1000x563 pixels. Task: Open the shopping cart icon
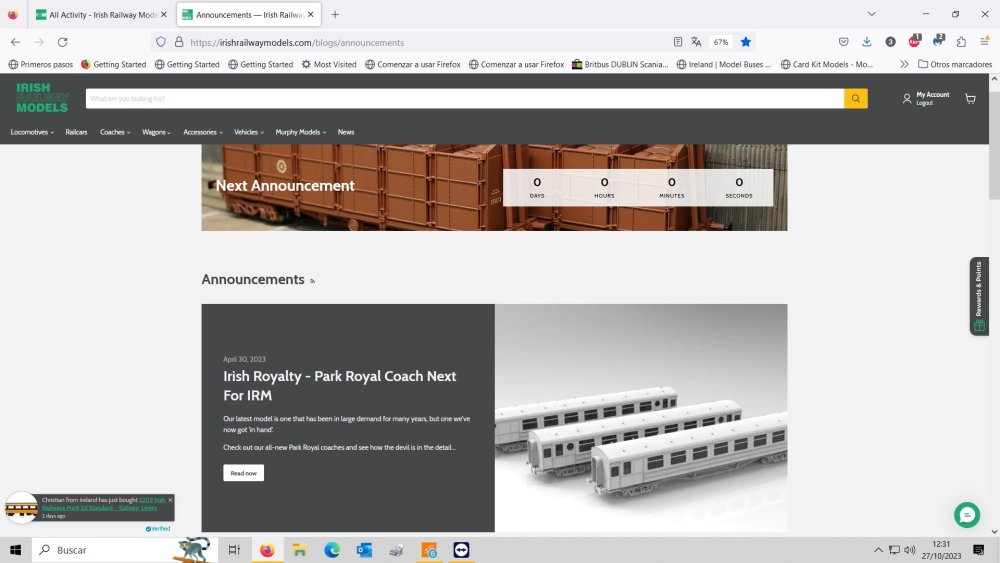pos(970,99)
